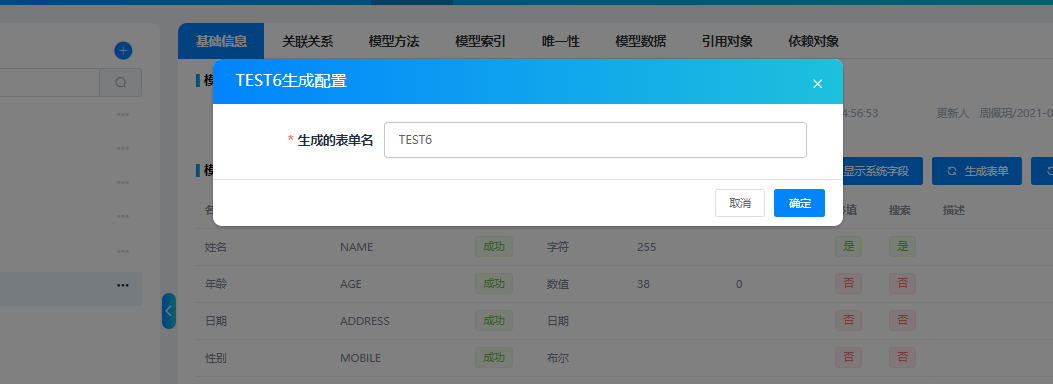Click the ADDRESS field code cell

click(x=365, y=321)
